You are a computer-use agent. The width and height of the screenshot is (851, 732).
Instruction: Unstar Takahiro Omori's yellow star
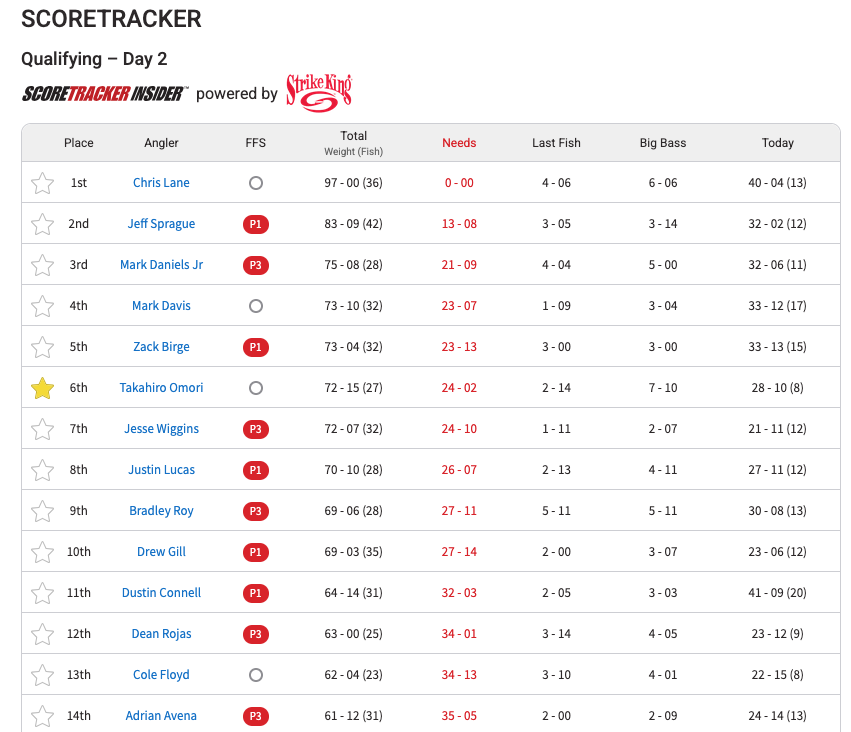pyautogui.click(x=42, y=388)
